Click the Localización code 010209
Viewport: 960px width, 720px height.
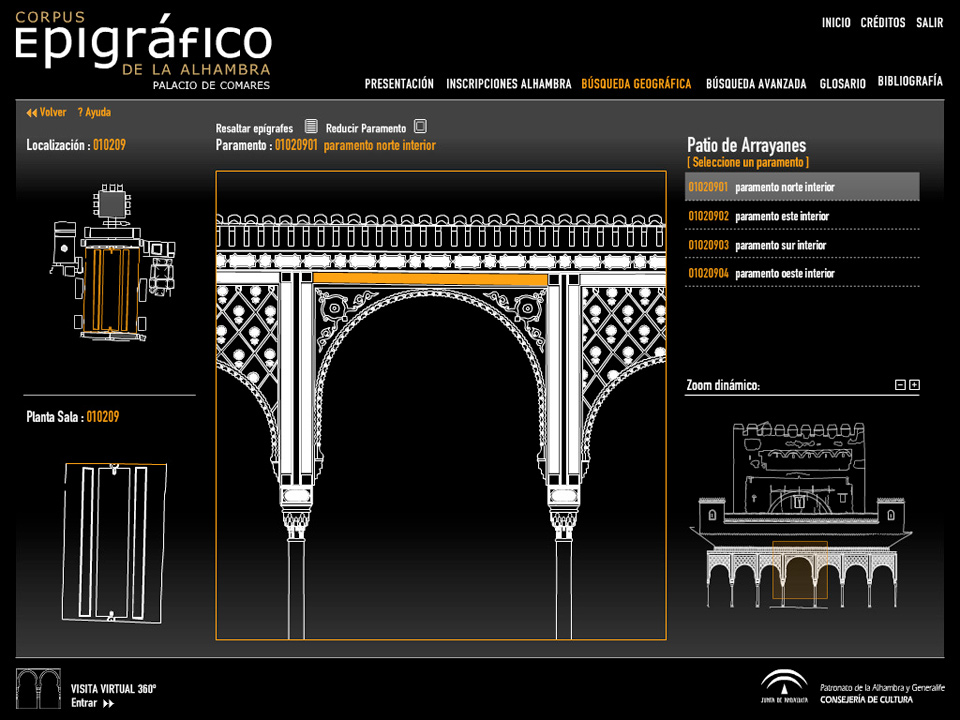(109, 145)
